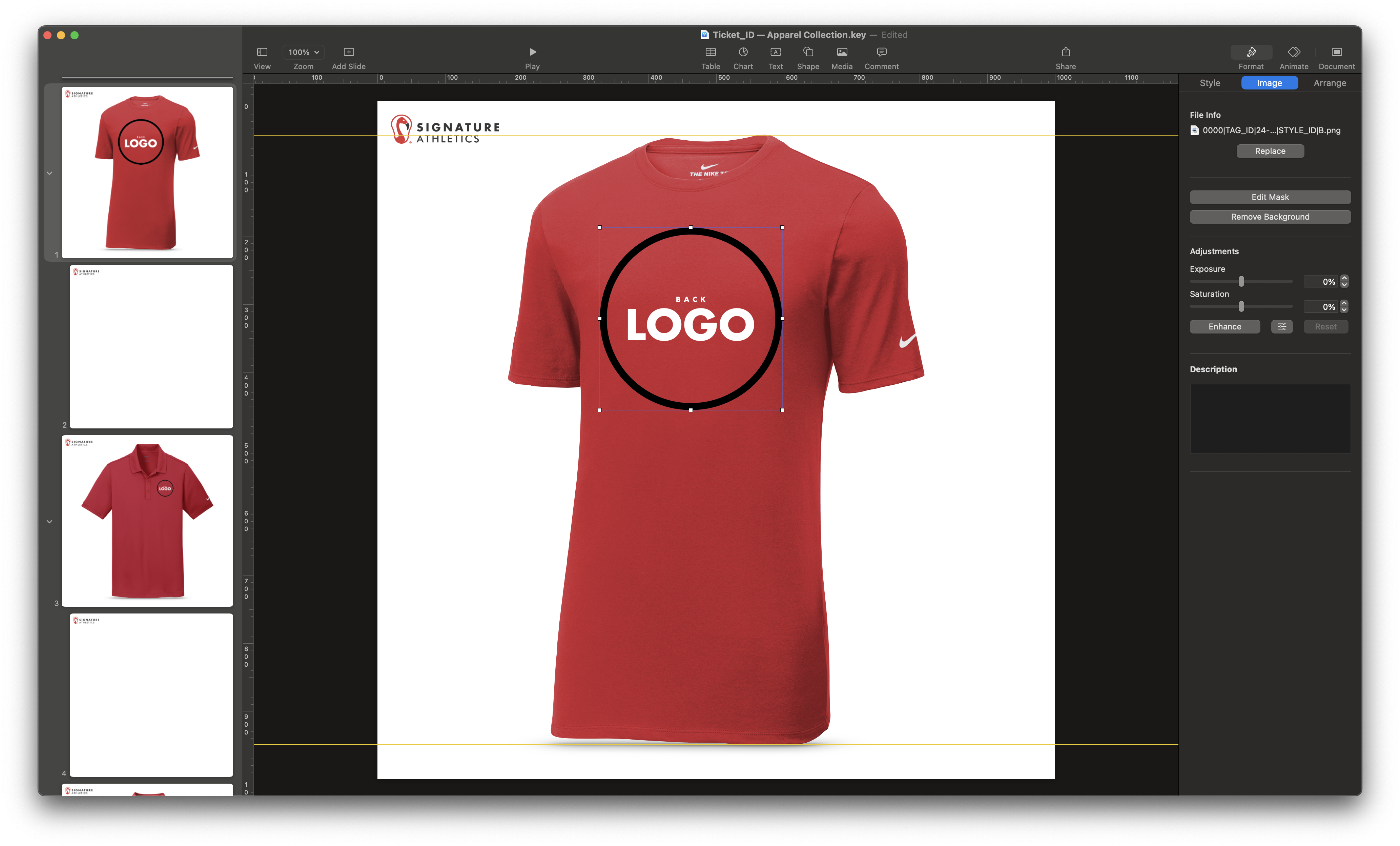This screenshot has width=1400, height=846.
Task: Play the slideshow
Action: click(x=532, y=52)
